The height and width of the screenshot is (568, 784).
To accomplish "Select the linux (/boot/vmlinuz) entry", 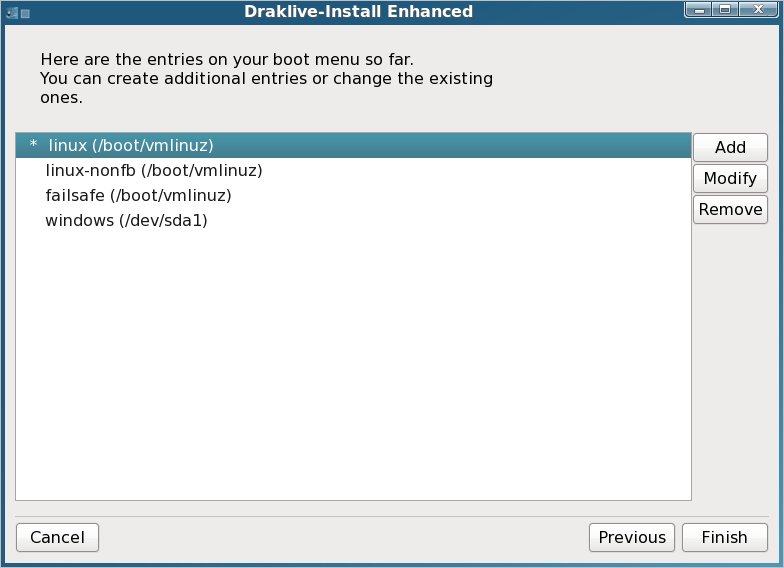I will pos(131,146).
